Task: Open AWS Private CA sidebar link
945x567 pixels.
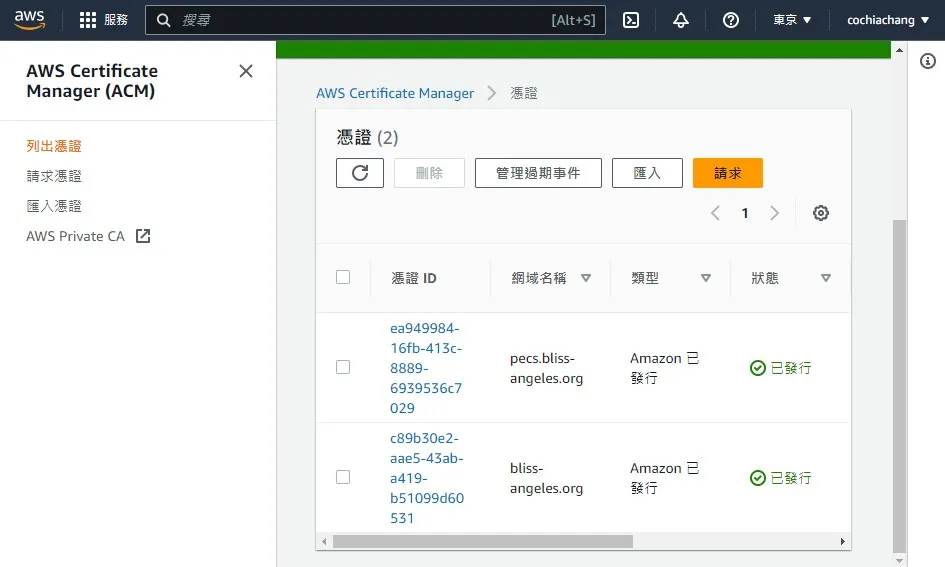Action: point(75,236)
